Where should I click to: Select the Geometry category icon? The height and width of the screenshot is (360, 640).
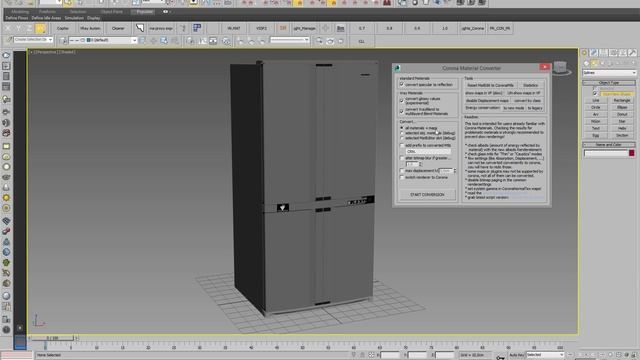[x=586, y=63]
